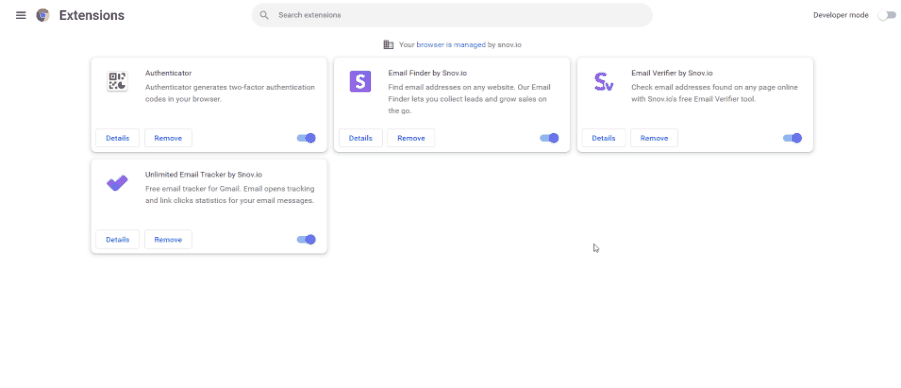Click the Chrome logo beside Extensions
Image resolution: width=901 pixels, height=388 pixels.
point(43,16)
